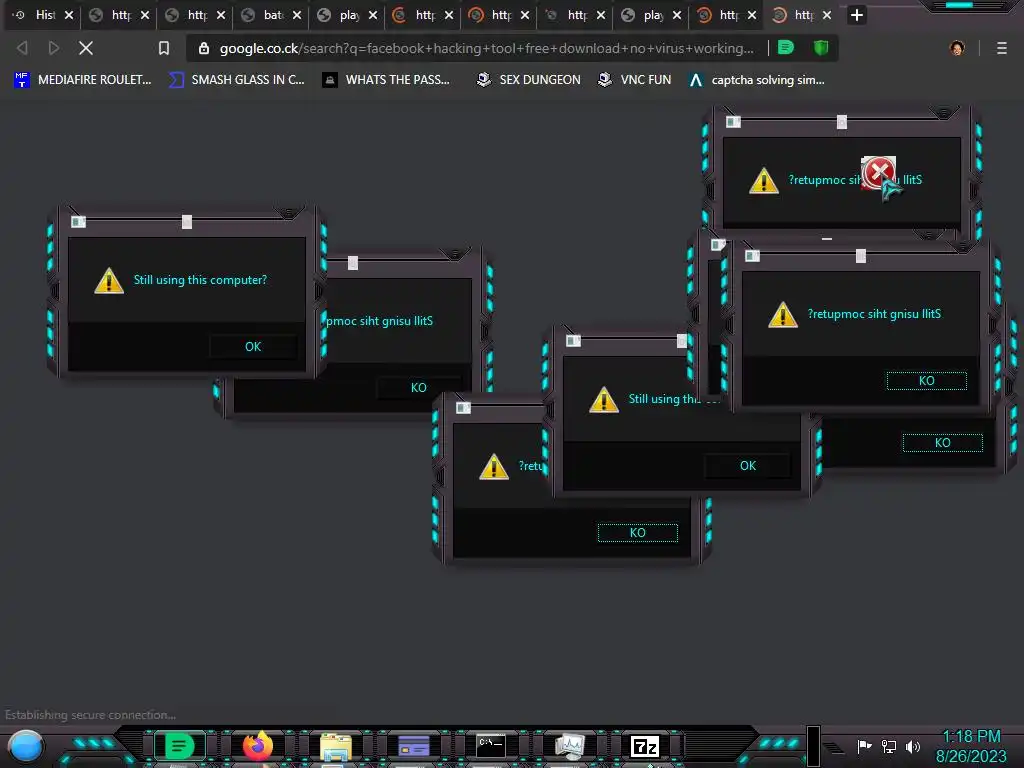The width and height of the screenshot is (1024, 768).
Task: Open the green chat extension icon in address bar
Action: point(786,48)
